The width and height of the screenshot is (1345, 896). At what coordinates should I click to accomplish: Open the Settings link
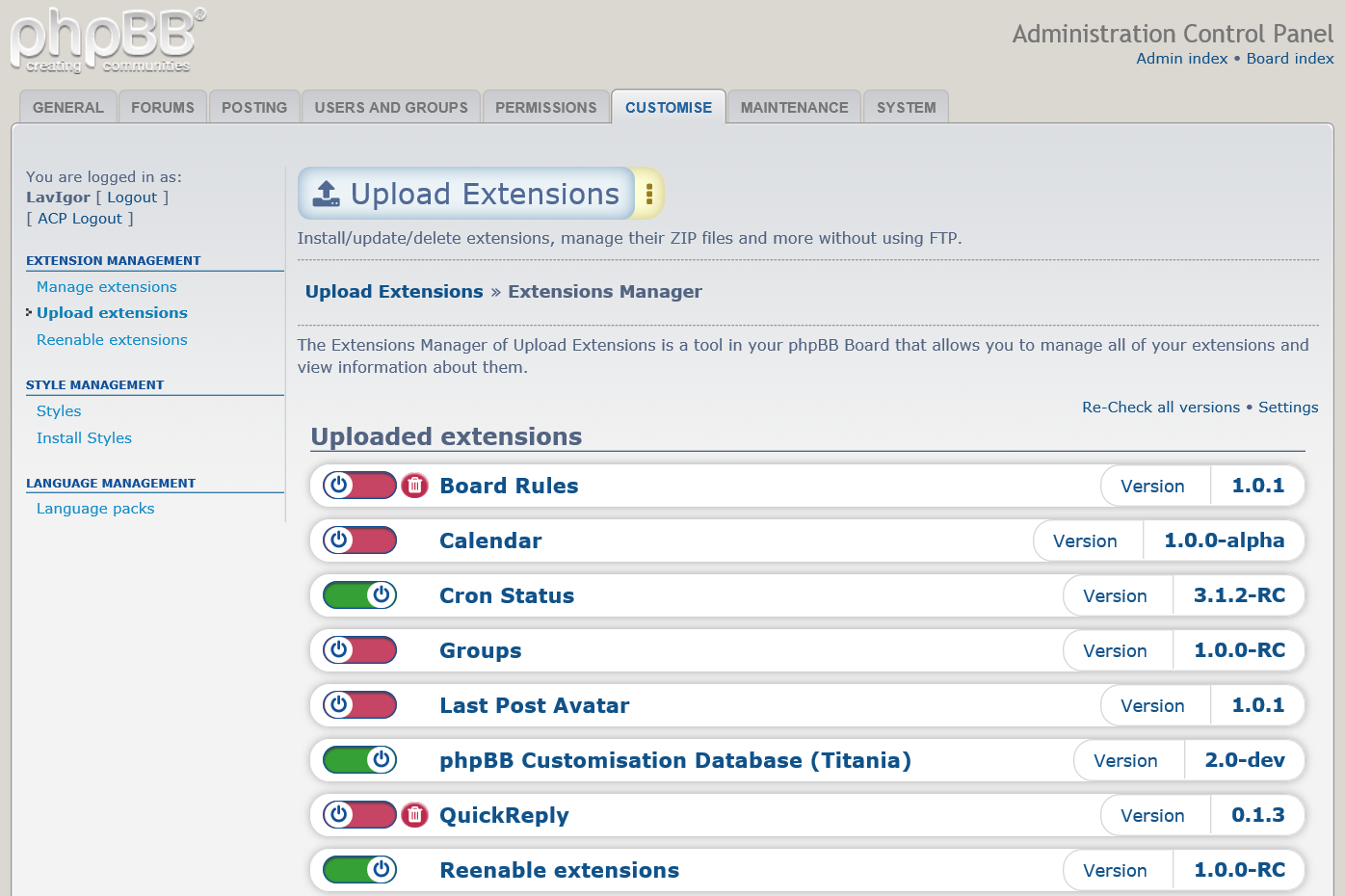coord(1288,408)
